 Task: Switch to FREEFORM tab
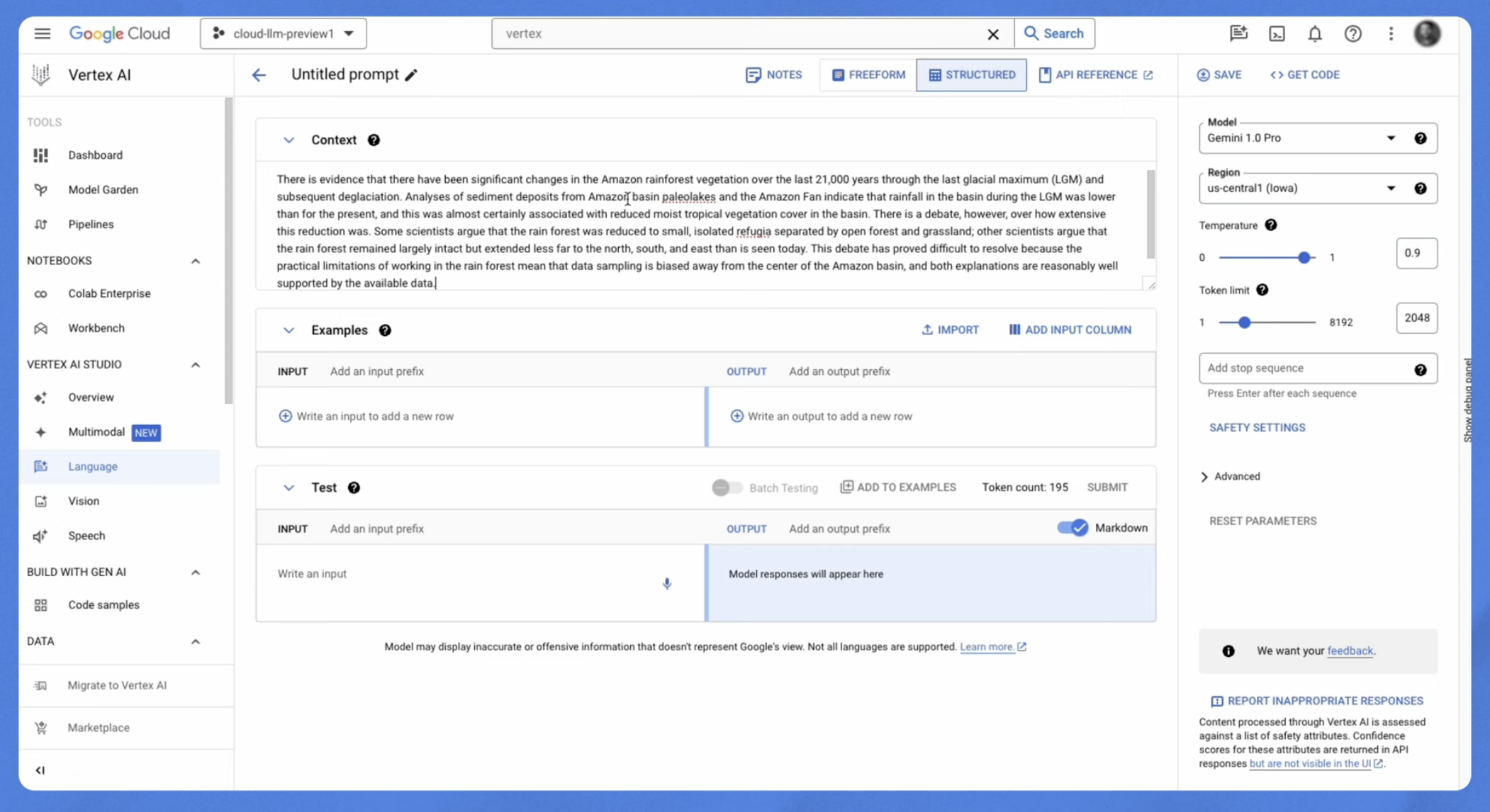[867, 74]
